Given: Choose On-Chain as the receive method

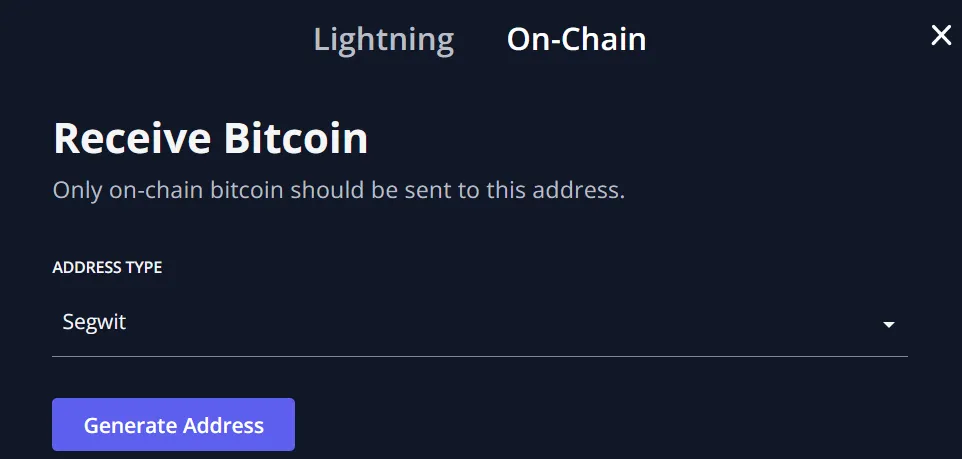Looking at the screenshot, I should pyautogui.click(x=576, y=39).
